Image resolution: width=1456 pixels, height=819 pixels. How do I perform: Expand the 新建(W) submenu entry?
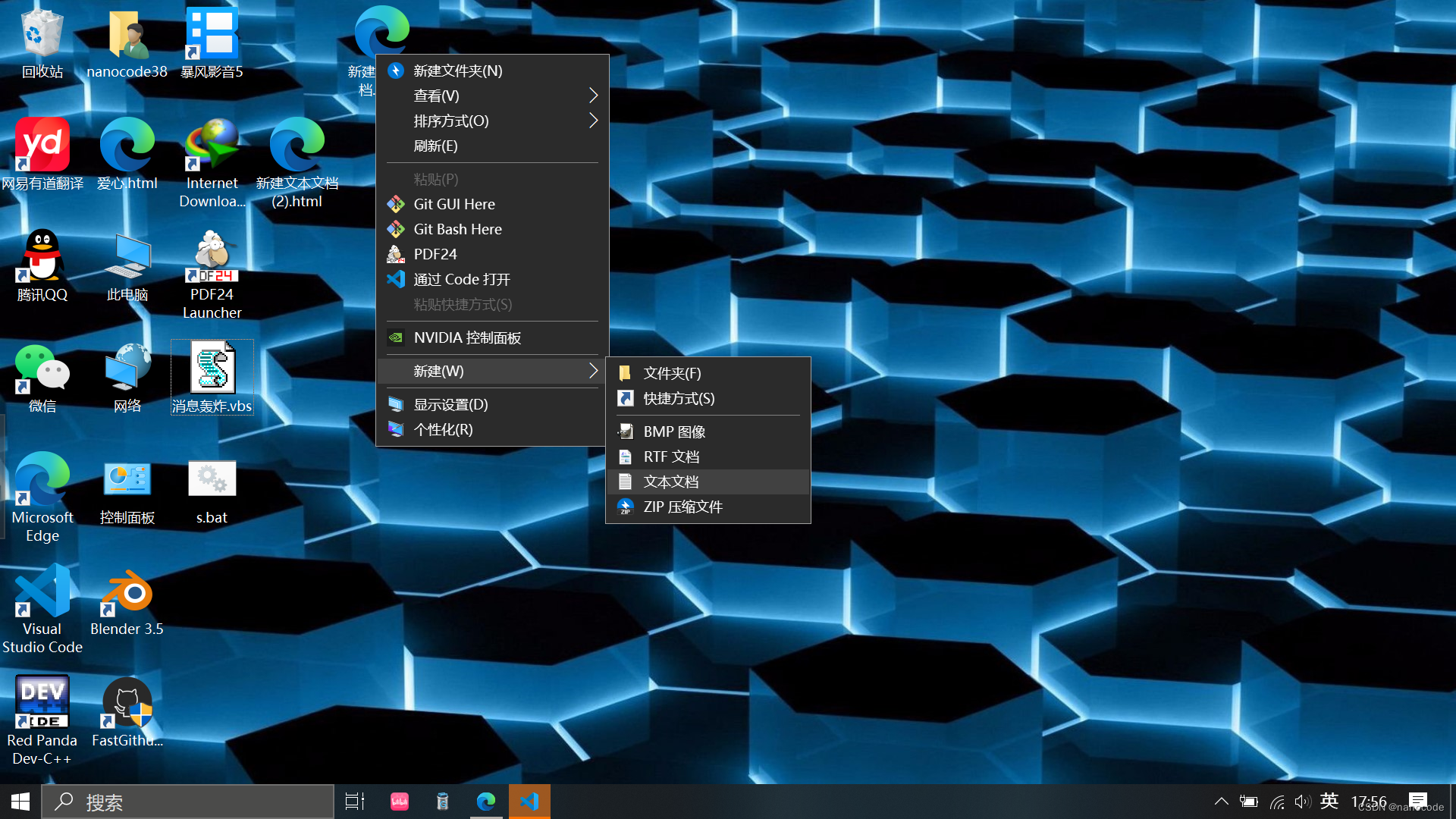point(493,371)
